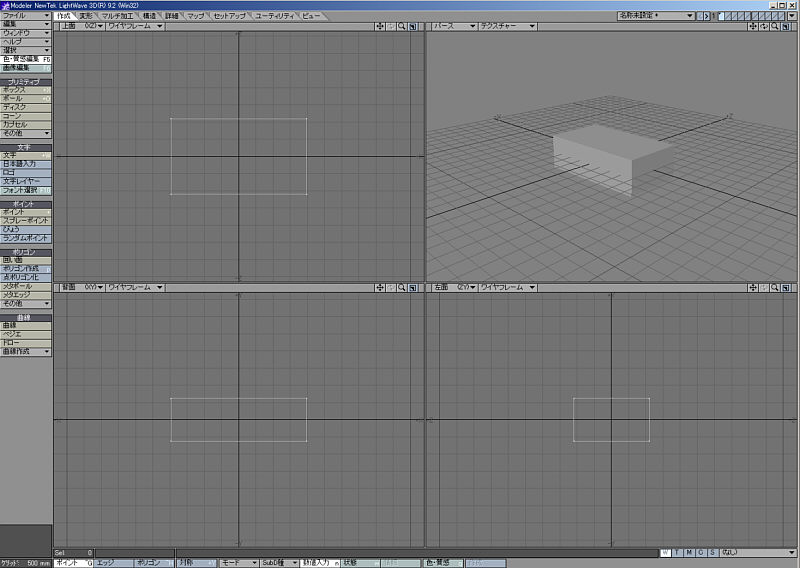Switch to the 変形 tab
Screen dimensions: 800x568
86,16
